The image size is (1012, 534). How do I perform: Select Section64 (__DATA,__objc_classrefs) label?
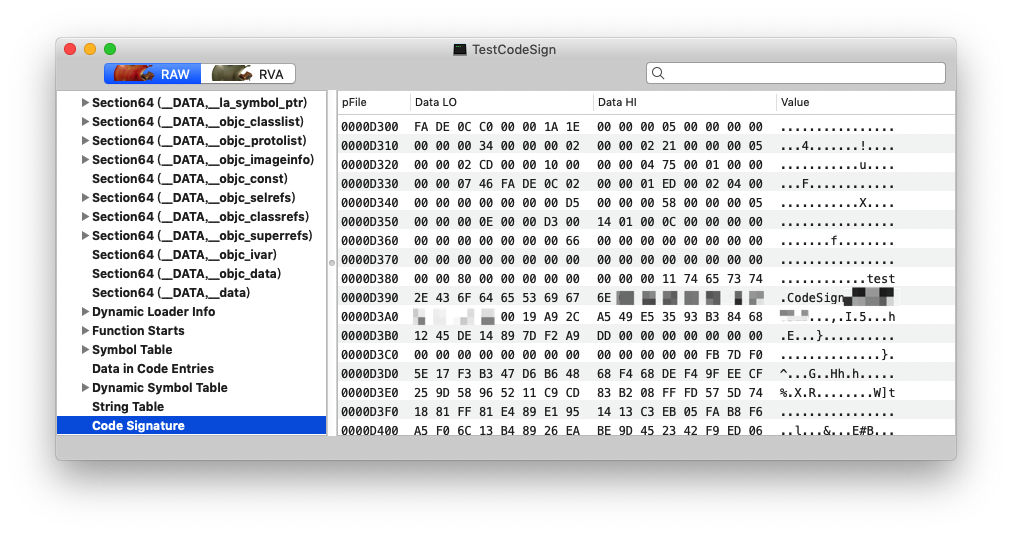tap(200, 216)
